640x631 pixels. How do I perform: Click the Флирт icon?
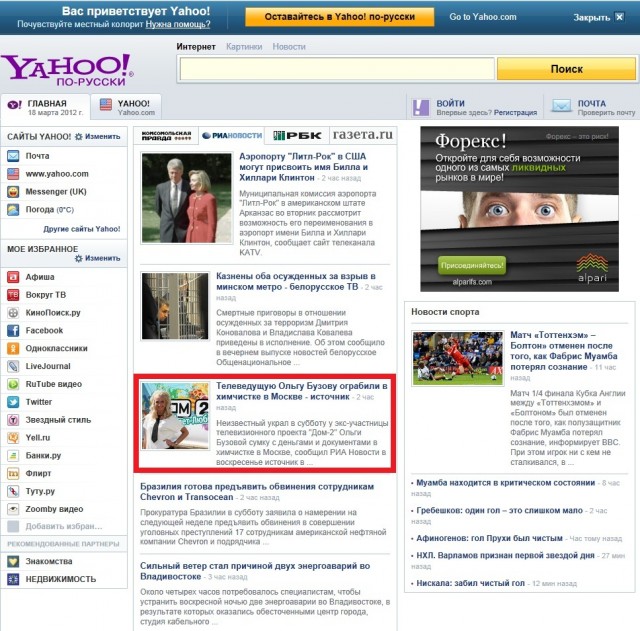[13, 473]
